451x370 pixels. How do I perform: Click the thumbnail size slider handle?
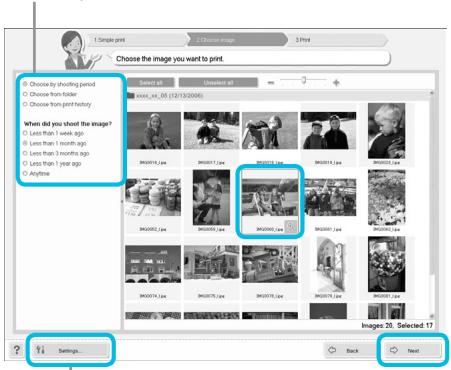click(x=304, y=80)
